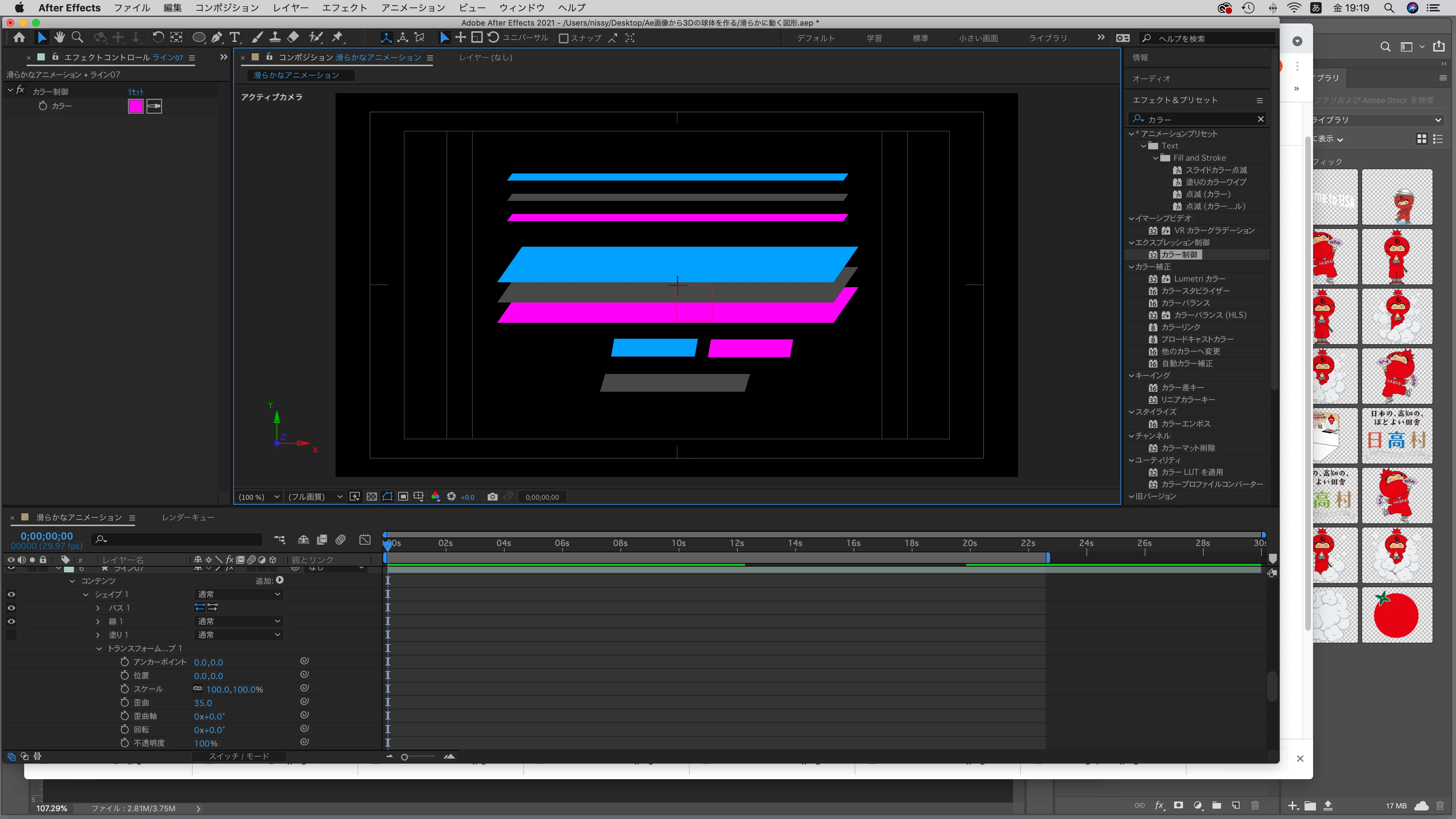Toggle visibility of 線 1
This screenshot has height=819, width=1456.
(x=11, y=622)
